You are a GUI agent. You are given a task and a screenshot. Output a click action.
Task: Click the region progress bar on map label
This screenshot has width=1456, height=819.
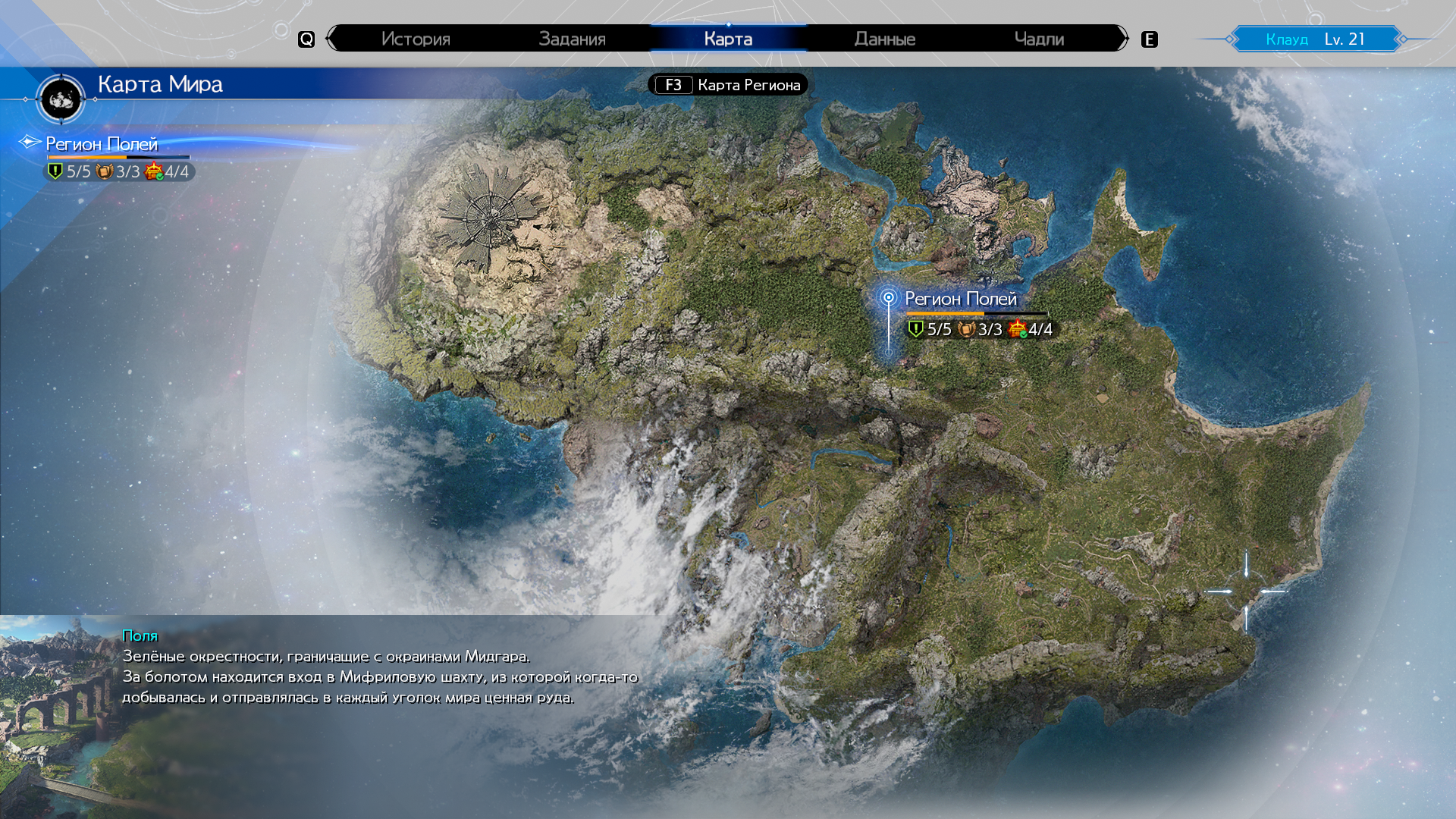(x=977, y=313)
